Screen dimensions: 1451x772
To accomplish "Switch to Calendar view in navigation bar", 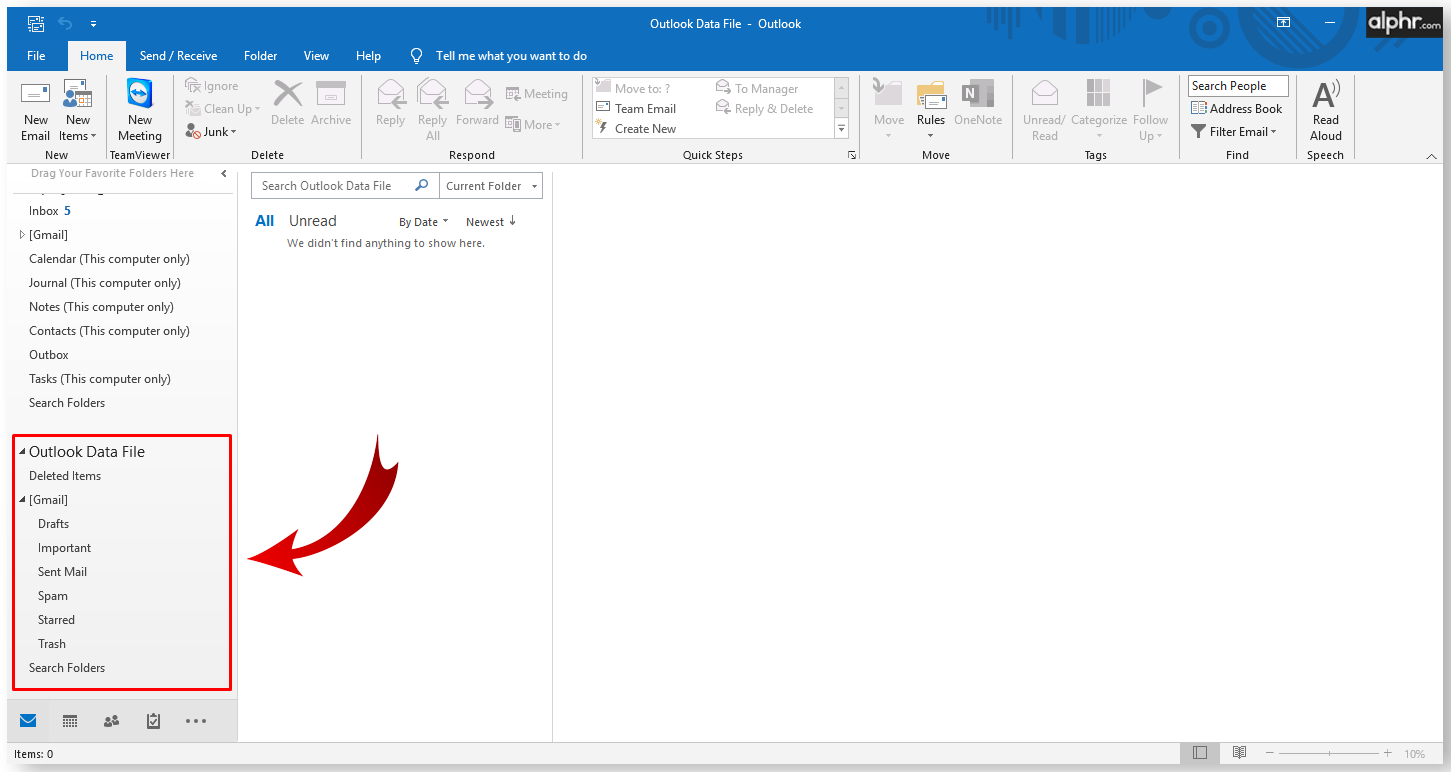I will tap(70, 721).
